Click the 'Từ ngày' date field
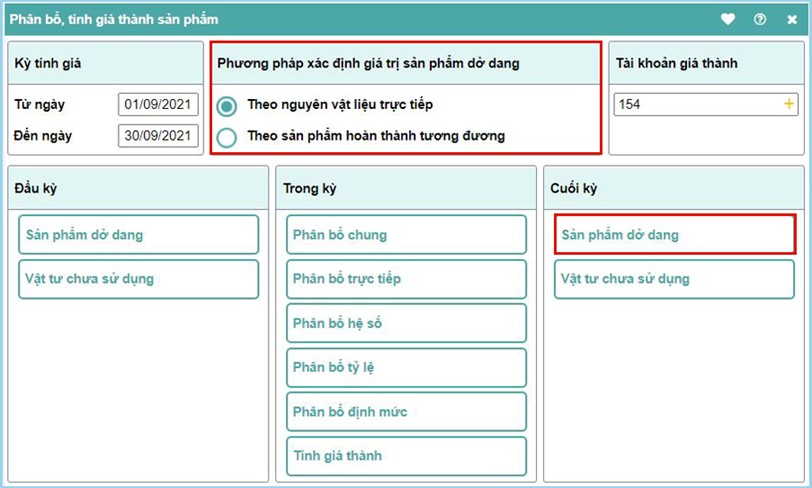812x488 pixels. click(158, 104)
